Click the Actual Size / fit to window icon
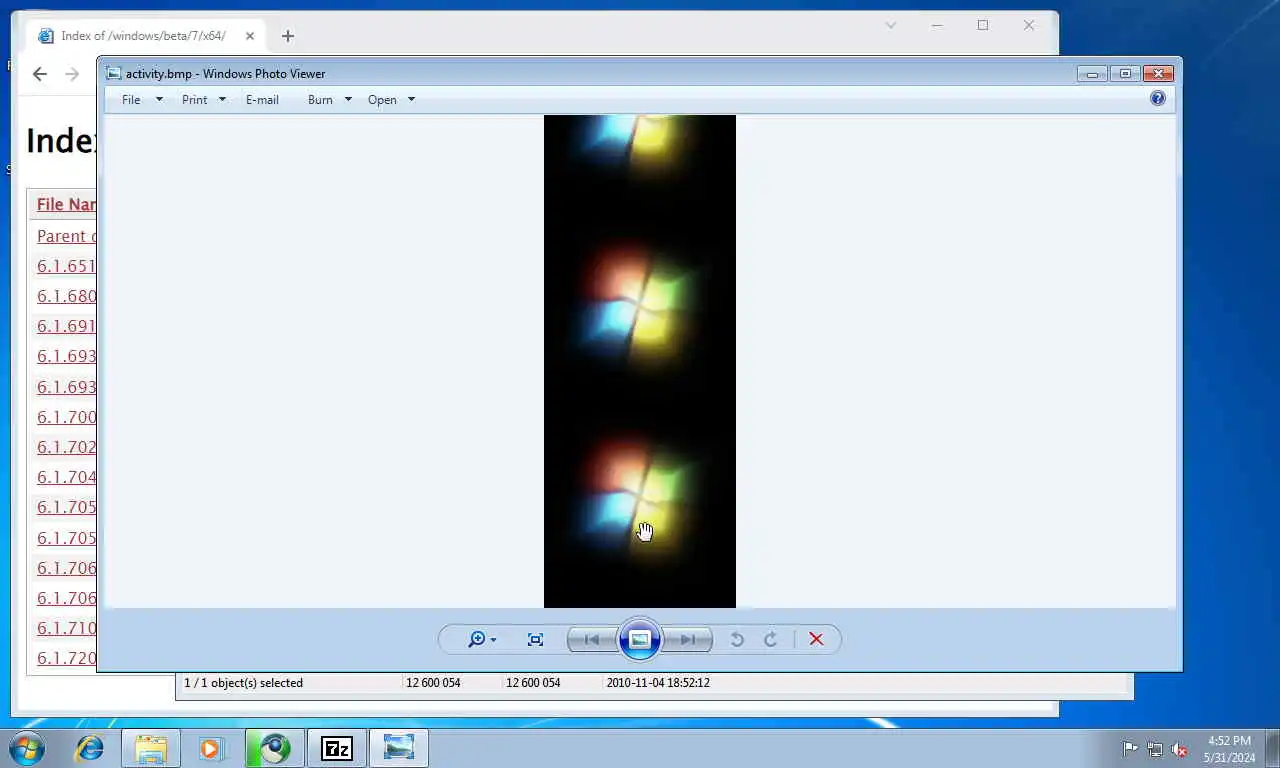 [x=535, y=640]
